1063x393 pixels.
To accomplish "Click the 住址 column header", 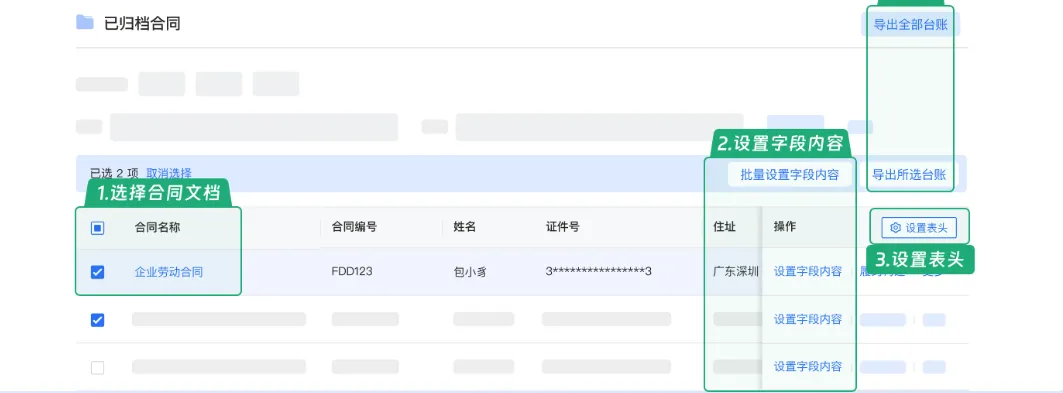I will pyautogui.click(x=724, y=227).
